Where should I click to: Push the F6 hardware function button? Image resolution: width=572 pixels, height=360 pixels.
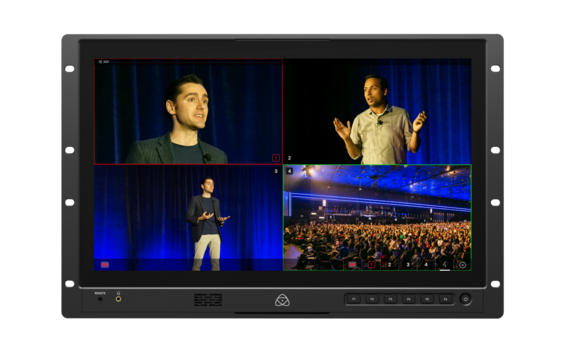(x=445, y=299)
